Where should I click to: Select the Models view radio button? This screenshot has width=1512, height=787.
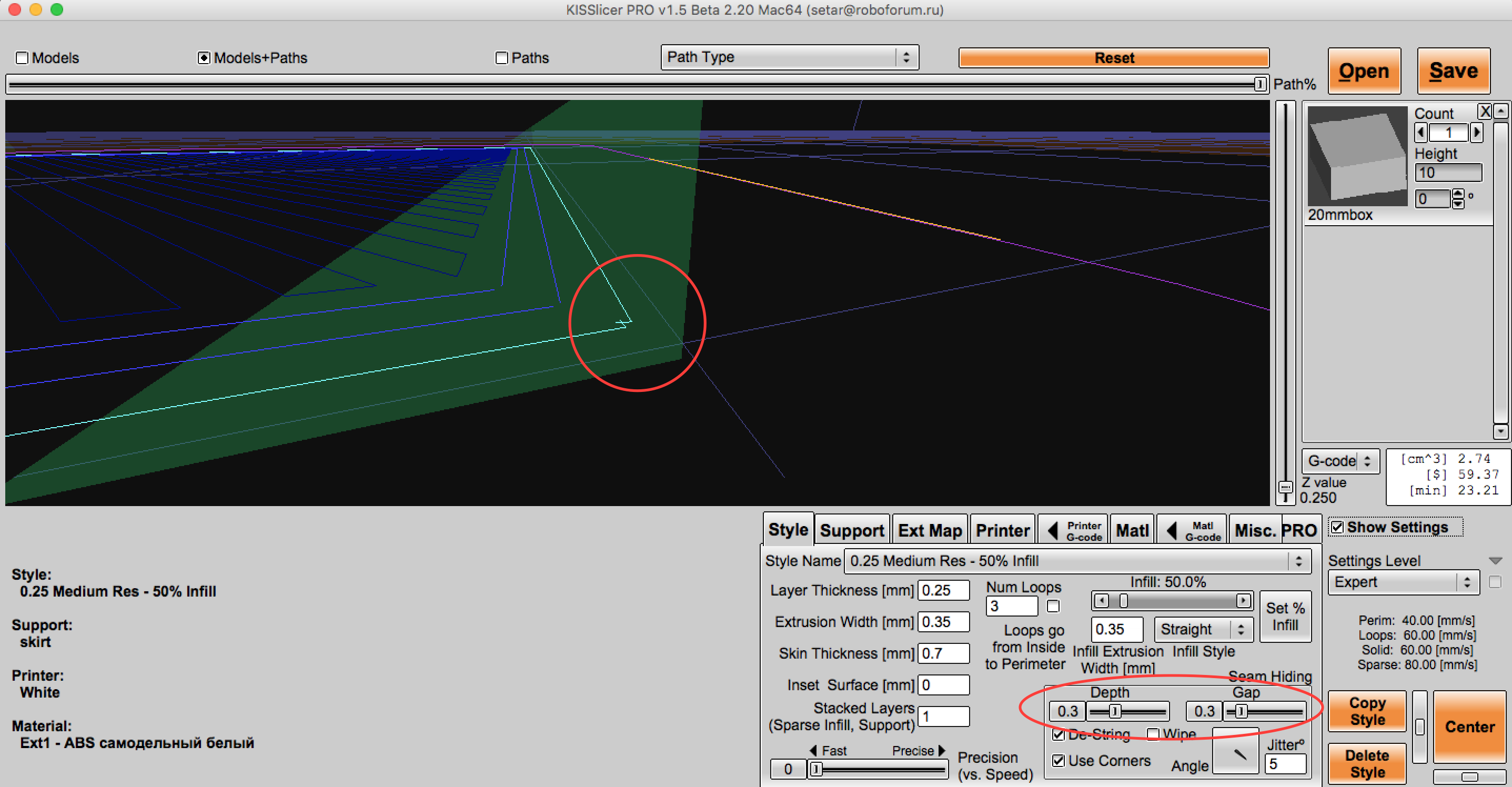pos(22,57)
